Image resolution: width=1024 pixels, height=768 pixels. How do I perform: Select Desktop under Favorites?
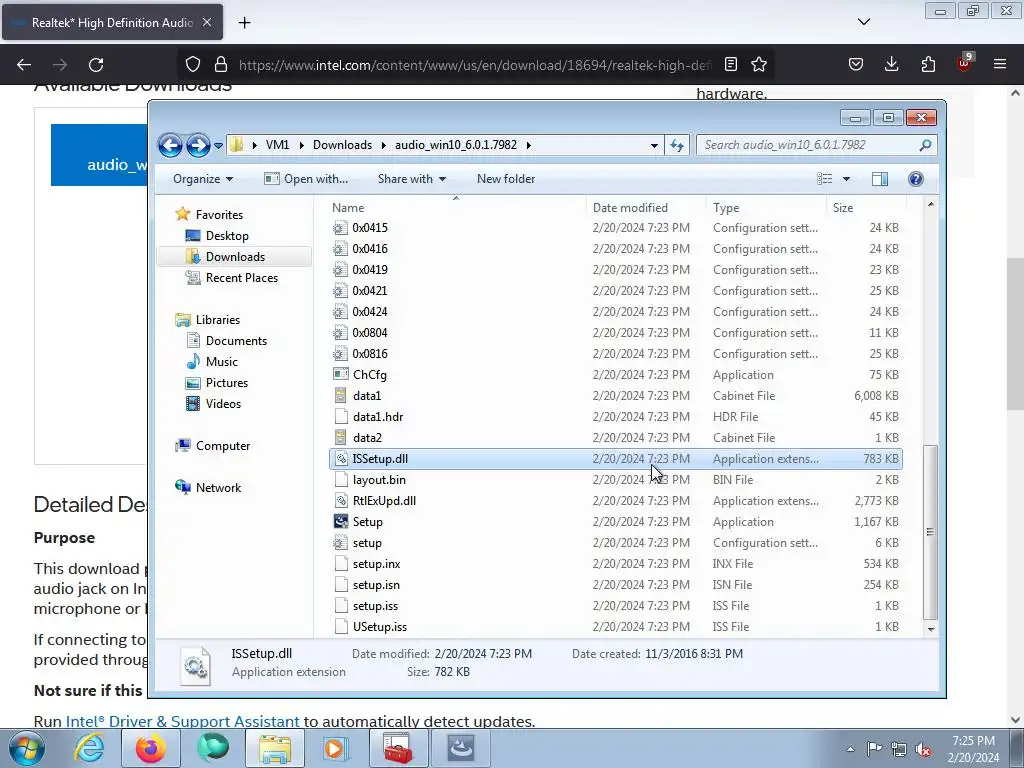point(227,236)
